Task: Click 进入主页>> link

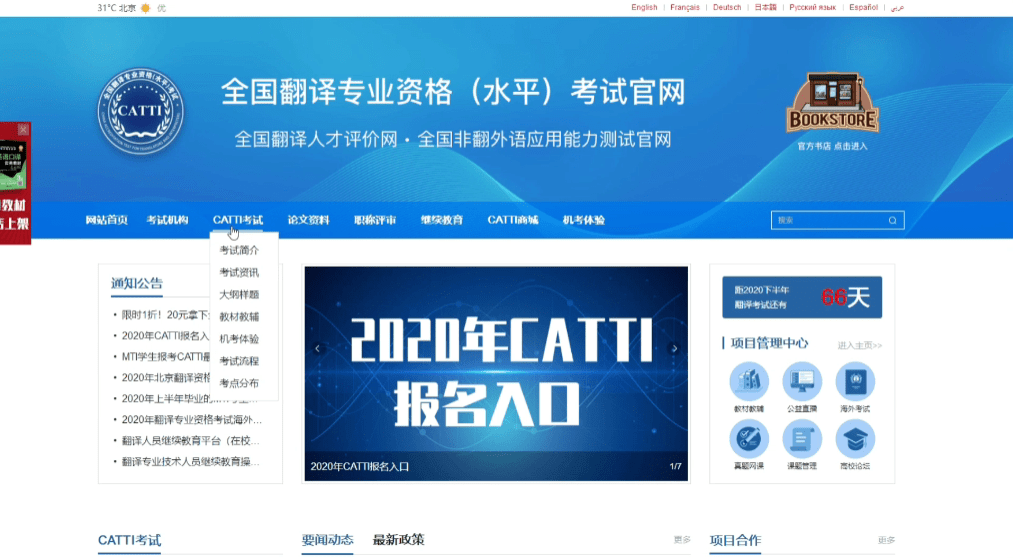Action: coord(859,345)
